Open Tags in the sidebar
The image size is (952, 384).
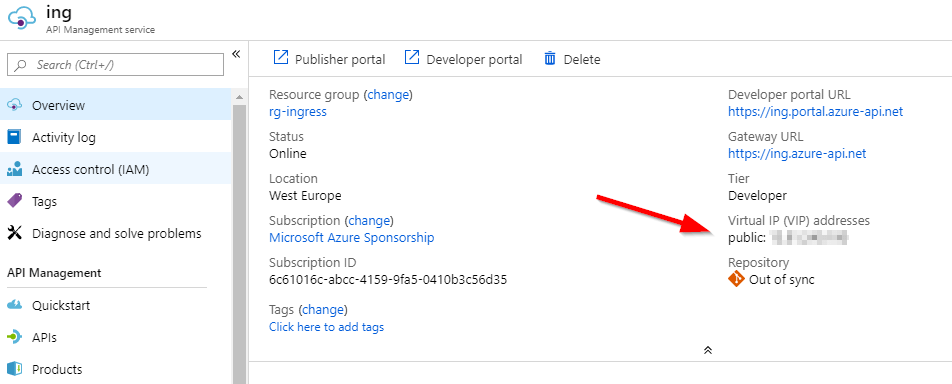point(115,201)
